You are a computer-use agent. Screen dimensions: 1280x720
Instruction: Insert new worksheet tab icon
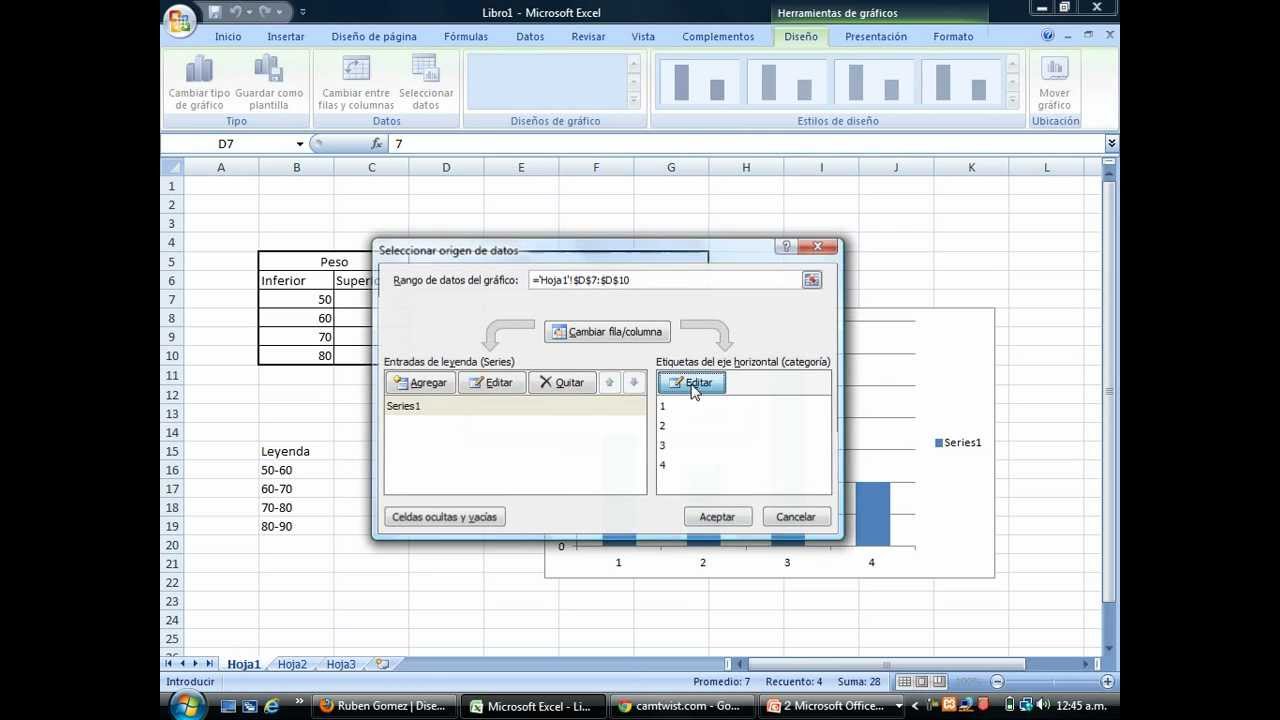382,664
